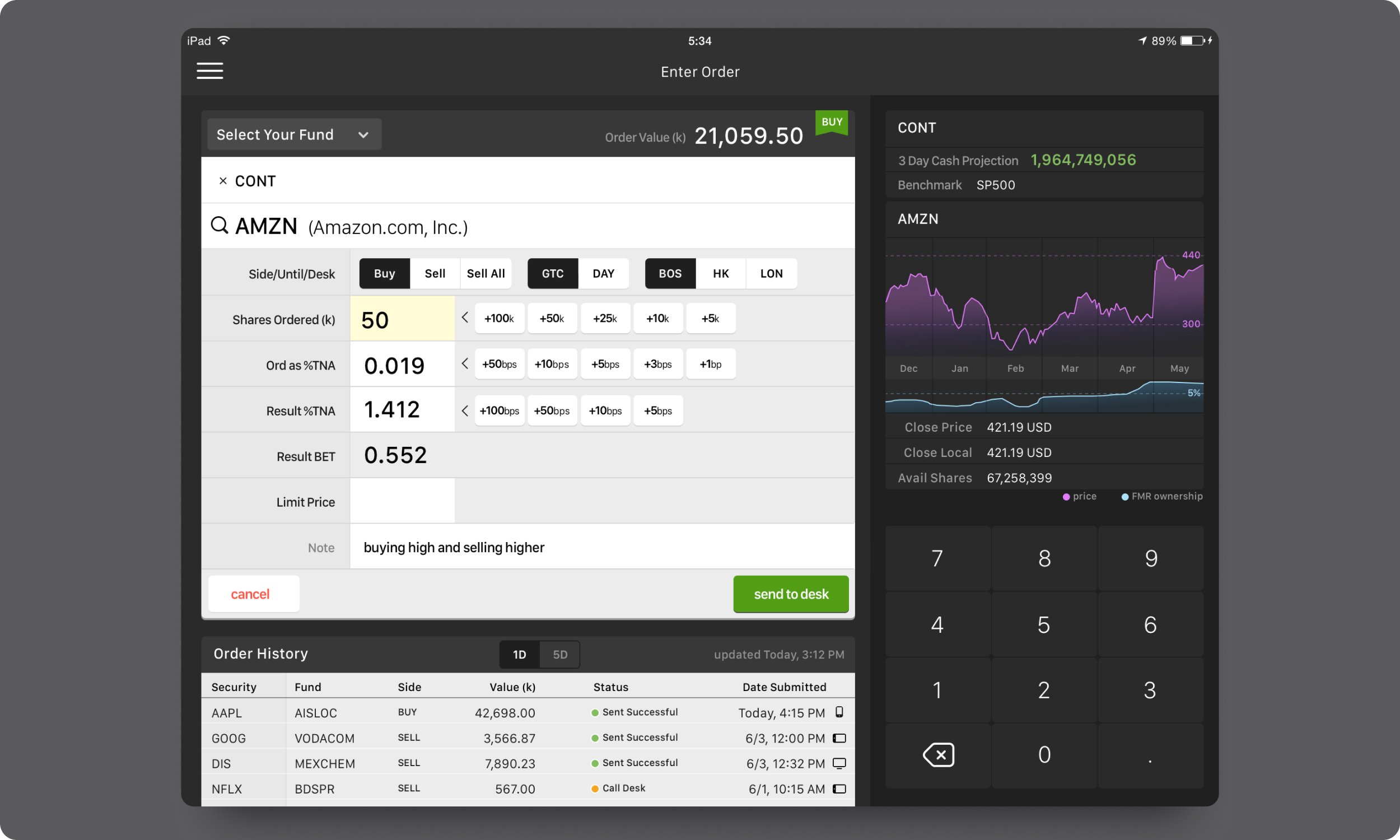This screenshot has height=840, width=1400.
Task: Open the Select Your Fund dropdown
Action: coord(294,135)
